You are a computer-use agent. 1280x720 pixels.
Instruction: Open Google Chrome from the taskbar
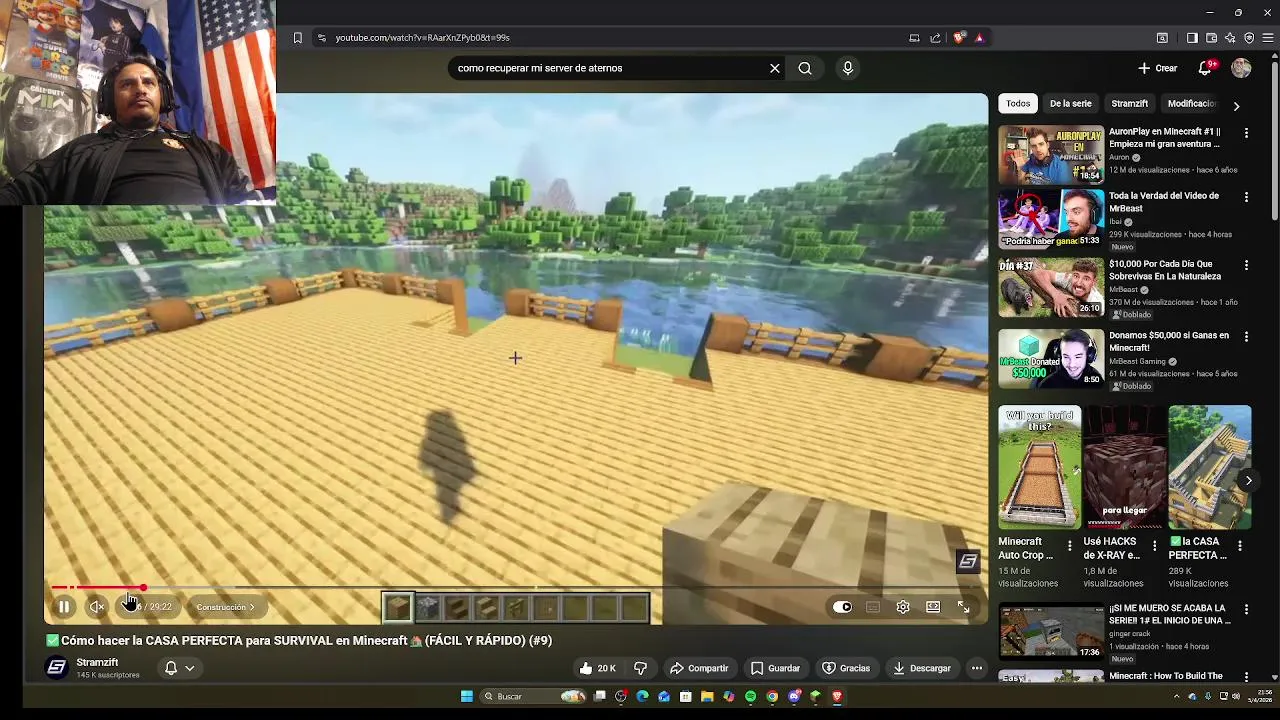coord(772,696)
